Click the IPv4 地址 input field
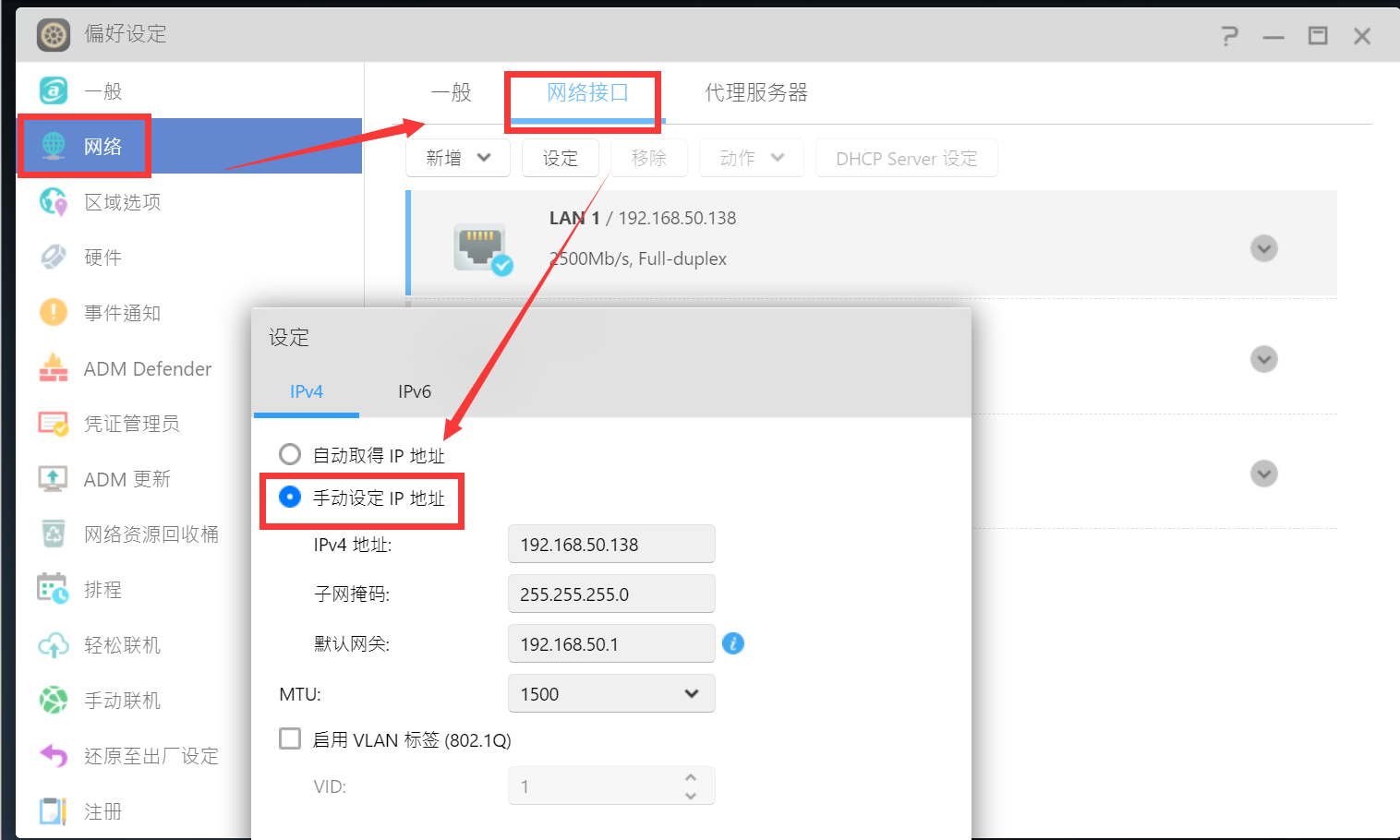This screenshot has width=1400, height=840. (611, 544)
